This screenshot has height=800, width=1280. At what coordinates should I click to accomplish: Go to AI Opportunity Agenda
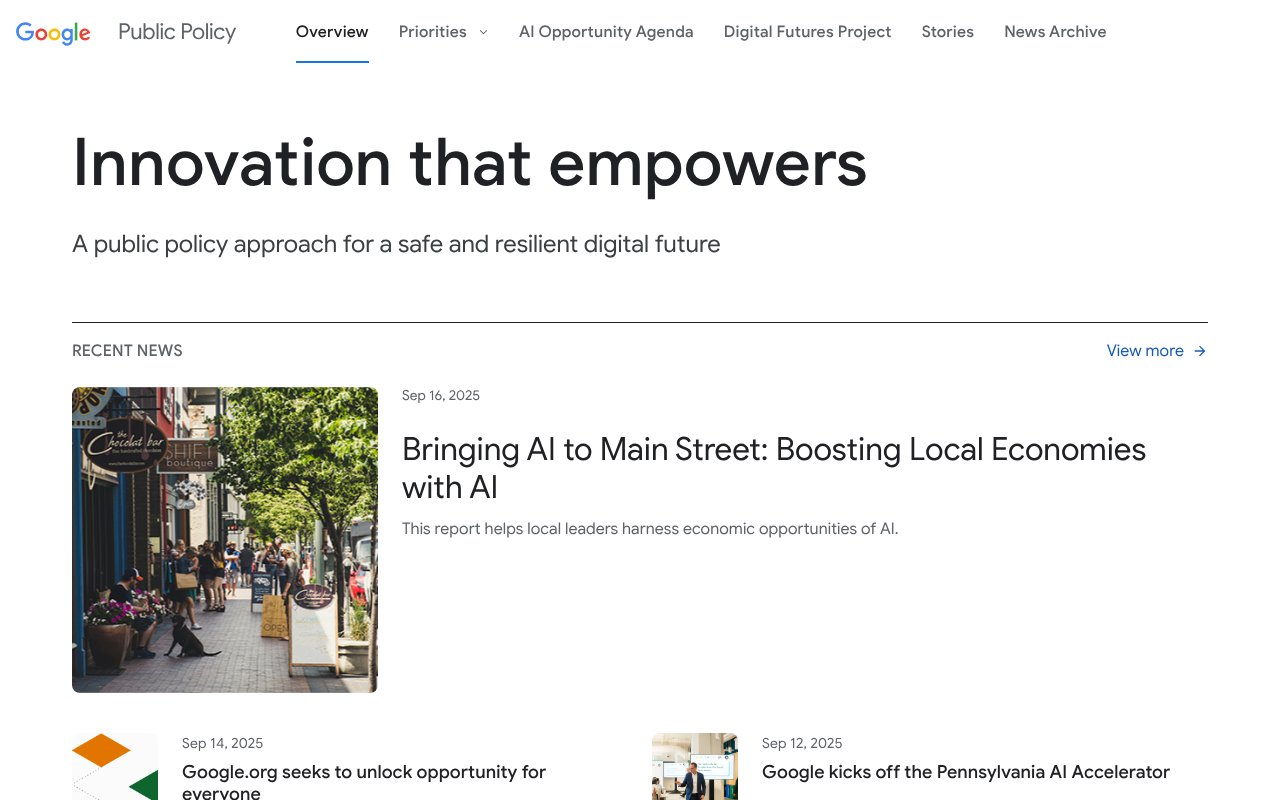[606, 32]
